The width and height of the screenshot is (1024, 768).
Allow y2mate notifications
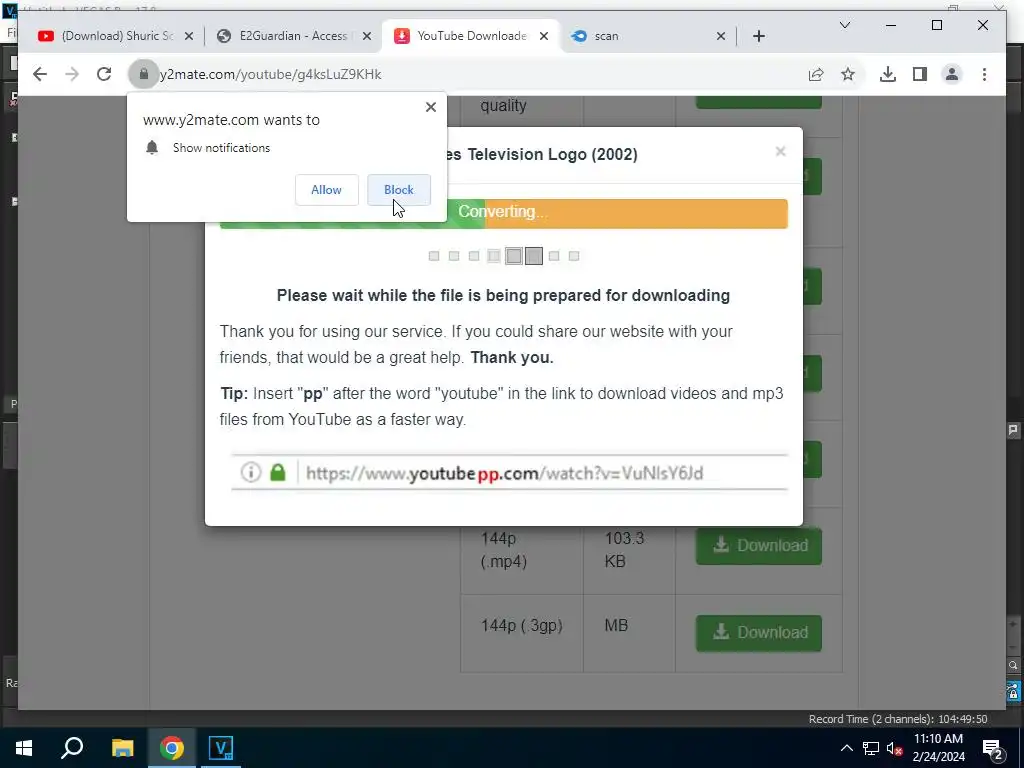pos(327,190)
